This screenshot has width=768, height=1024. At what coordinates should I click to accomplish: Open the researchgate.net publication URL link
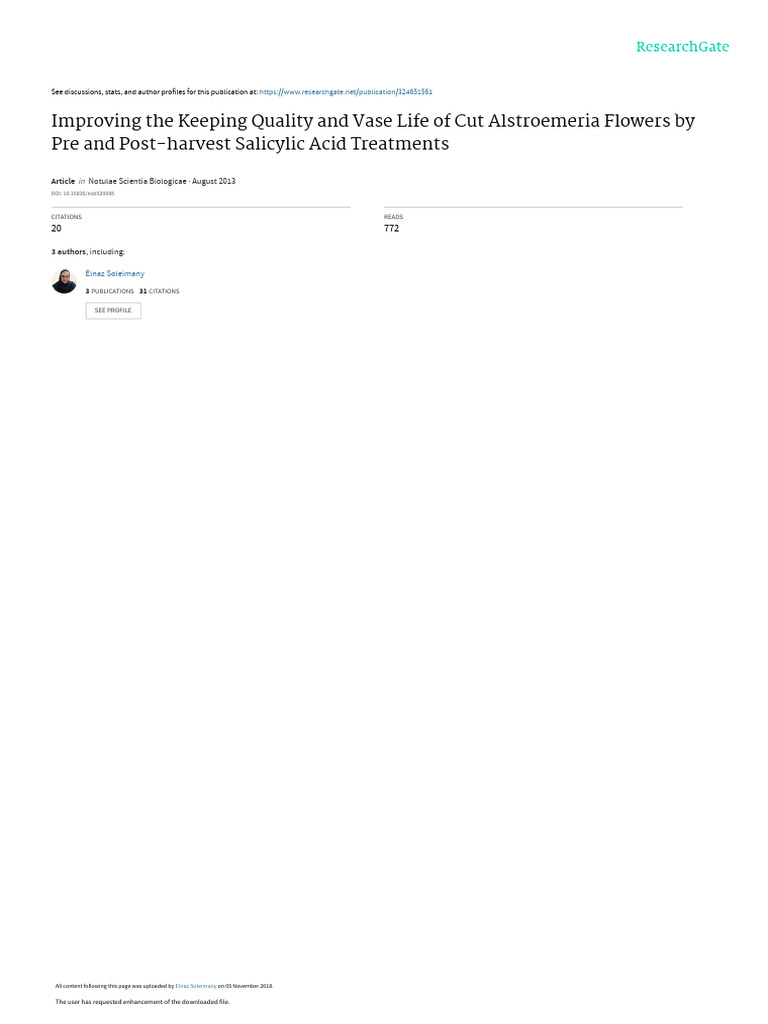345,92
